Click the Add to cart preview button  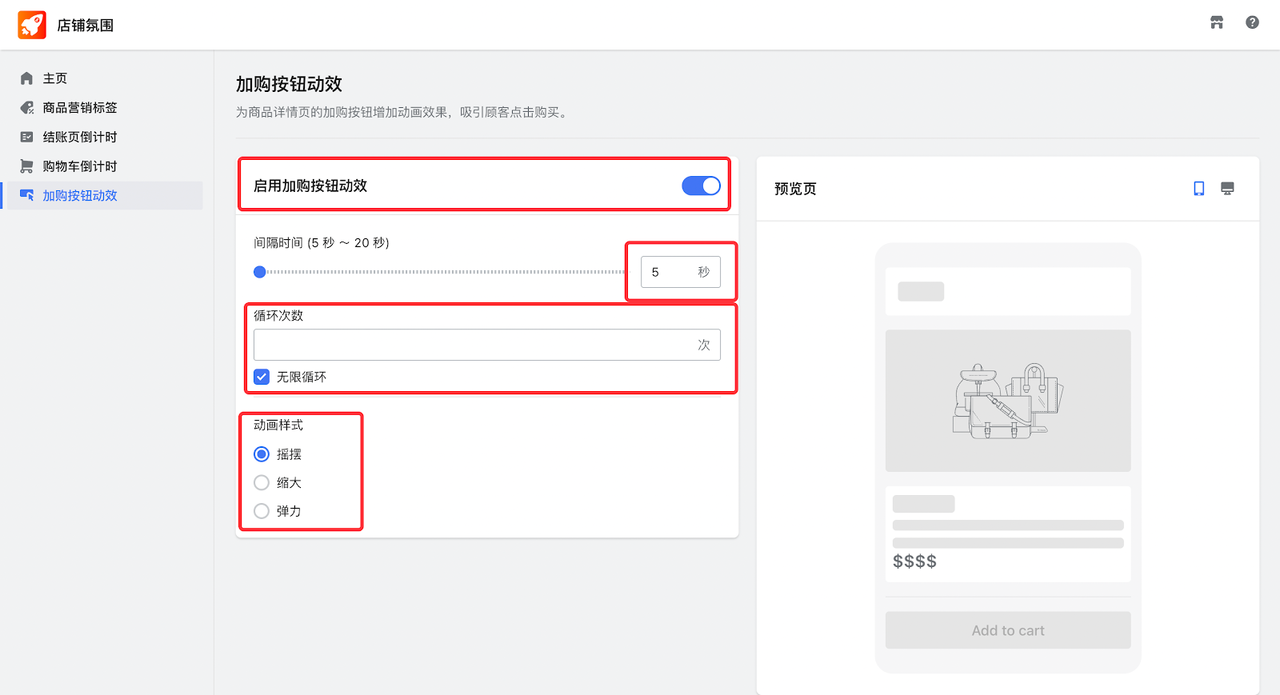click(x=1007, y=630)
